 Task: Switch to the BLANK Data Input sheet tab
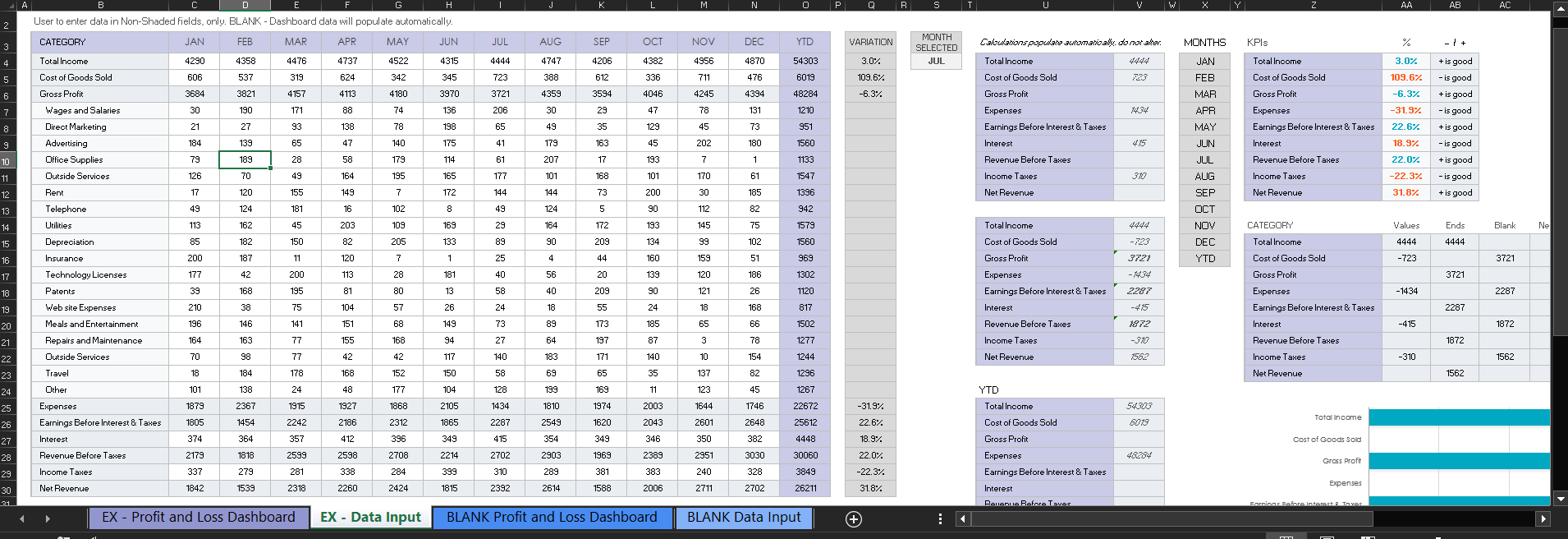point(744,518)
